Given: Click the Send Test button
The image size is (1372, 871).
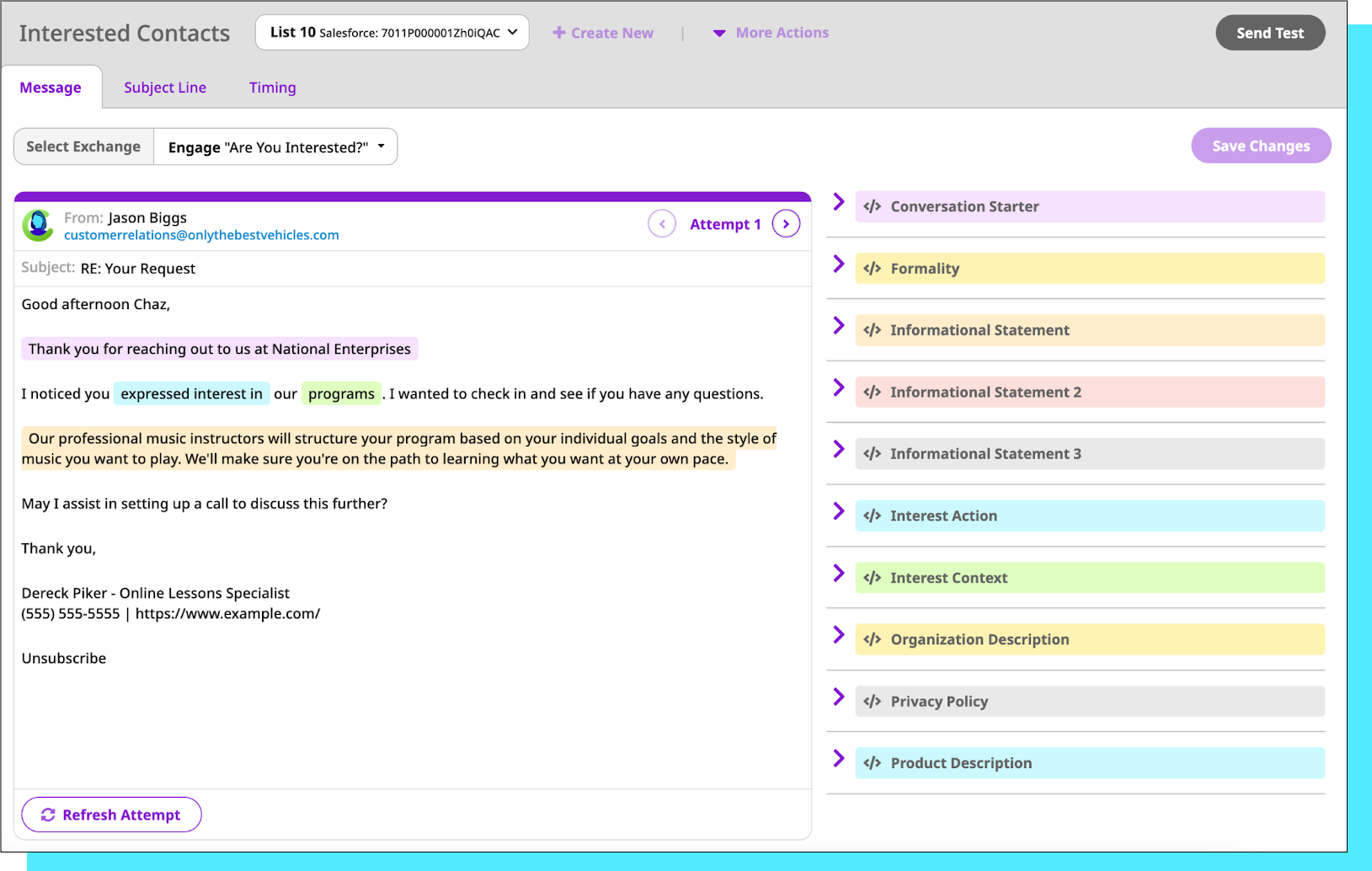Looking at the screenshot, I should (x=1269, y=33).
